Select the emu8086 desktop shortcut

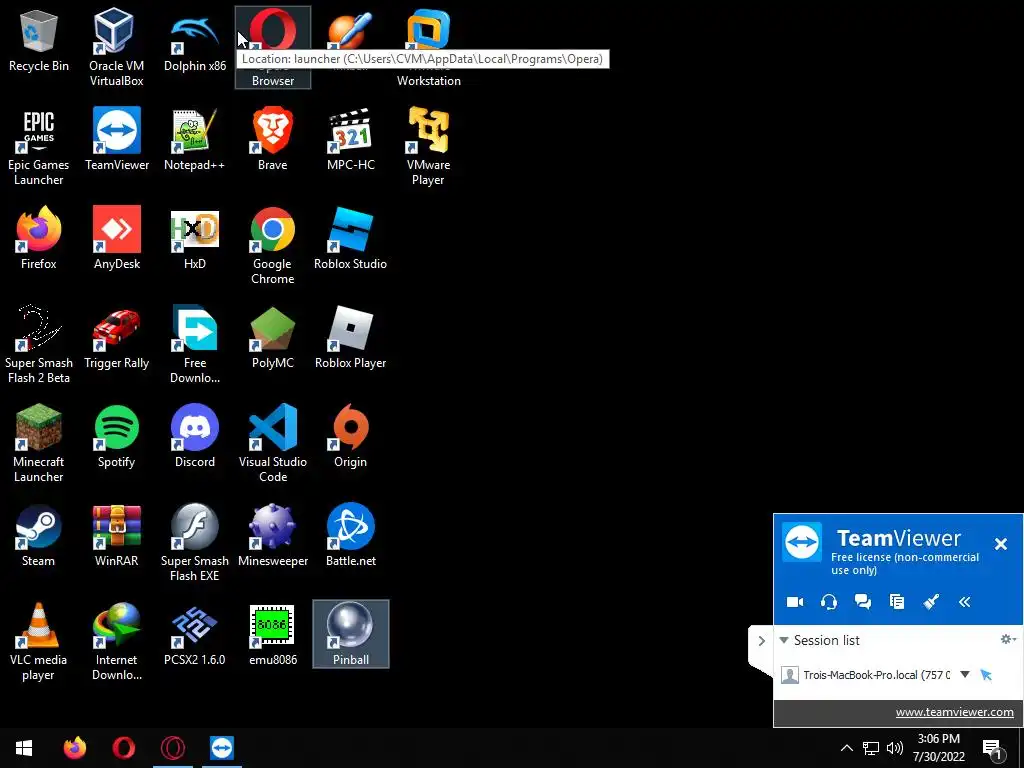coord(273,635)
